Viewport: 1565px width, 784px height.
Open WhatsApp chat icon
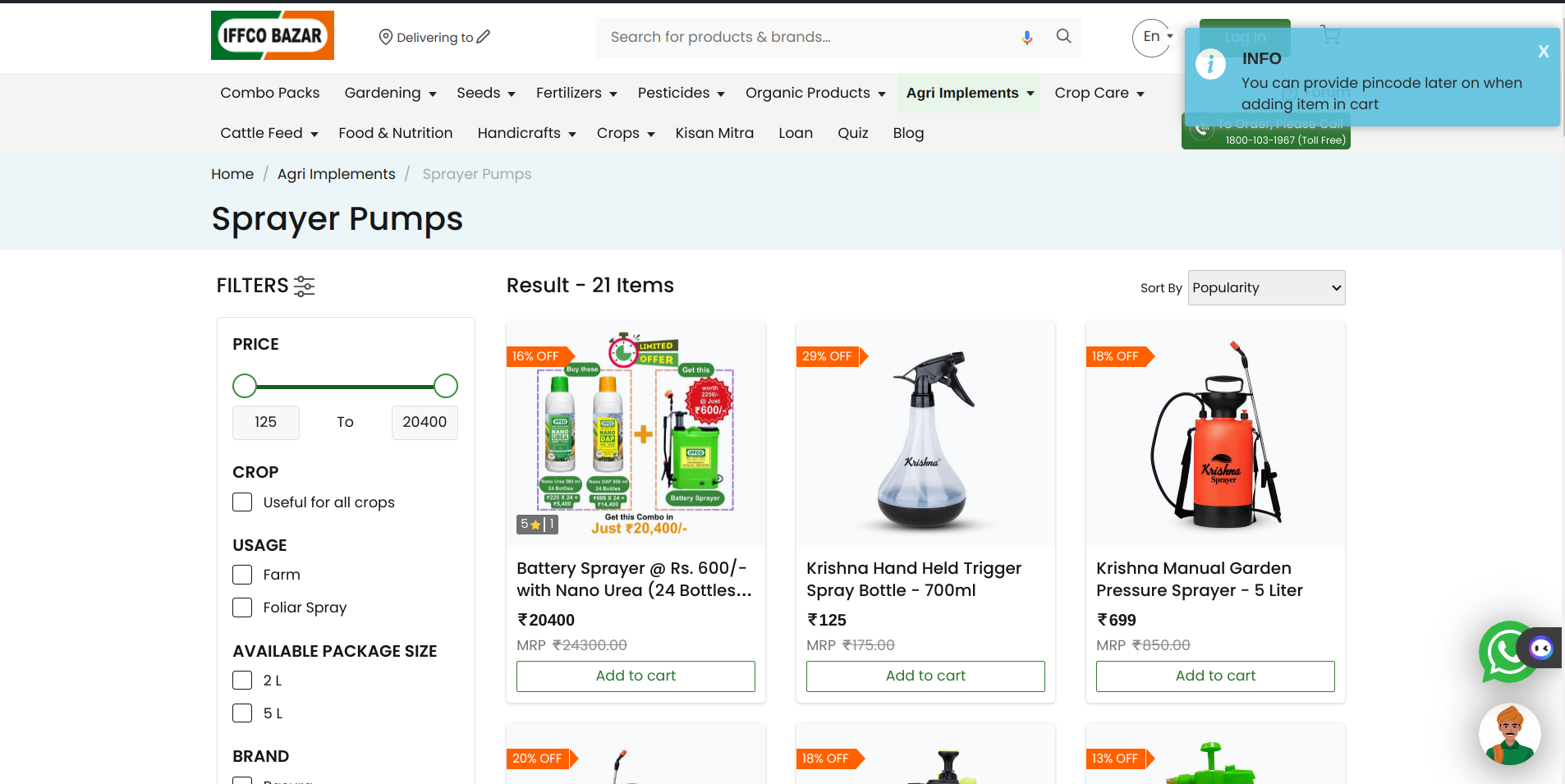pyautogui.click(x=1506, y=652)
